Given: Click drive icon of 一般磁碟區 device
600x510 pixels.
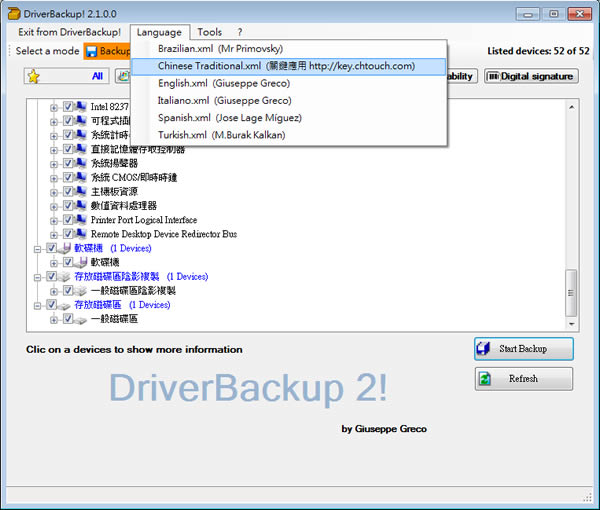Looking at the screenshot, I should pos(81,319).
